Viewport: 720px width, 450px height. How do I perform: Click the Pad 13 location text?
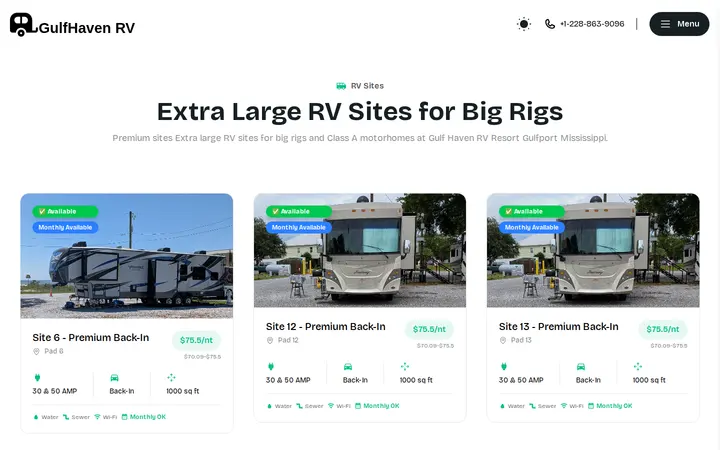point(521,340)
